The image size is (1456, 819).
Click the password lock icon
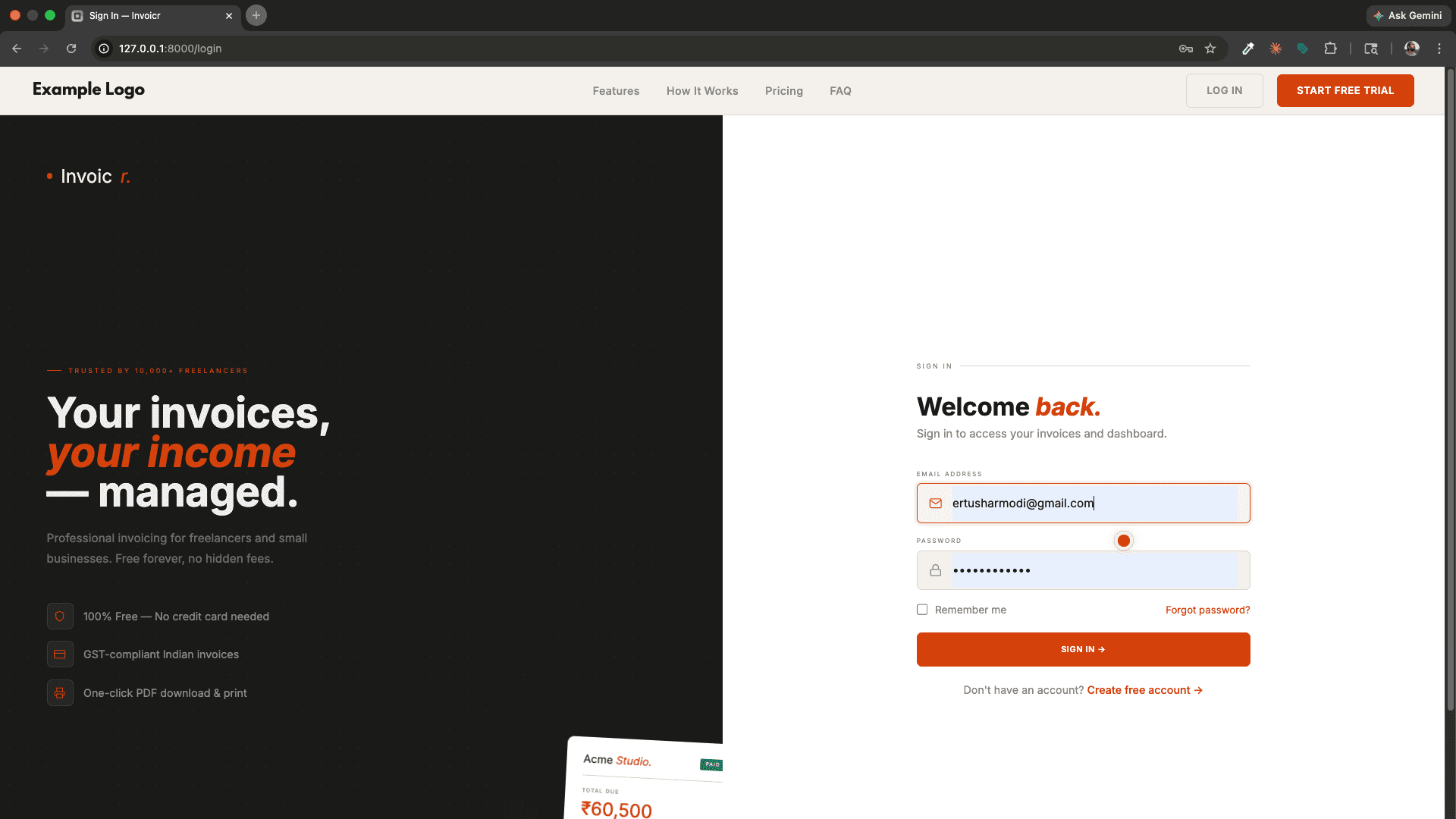936,570
